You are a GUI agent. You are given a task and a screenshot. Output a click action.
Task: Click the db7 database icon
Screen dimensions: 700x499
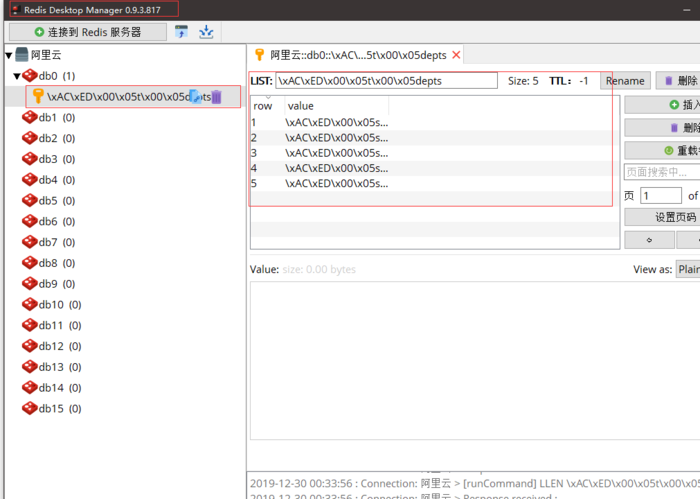[x=30, y=241]
